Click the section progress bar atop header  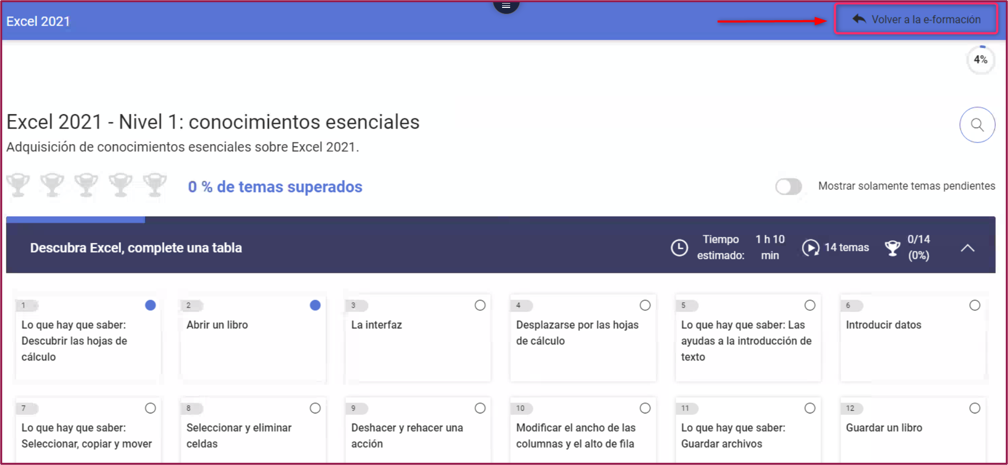tap(76, 219)
